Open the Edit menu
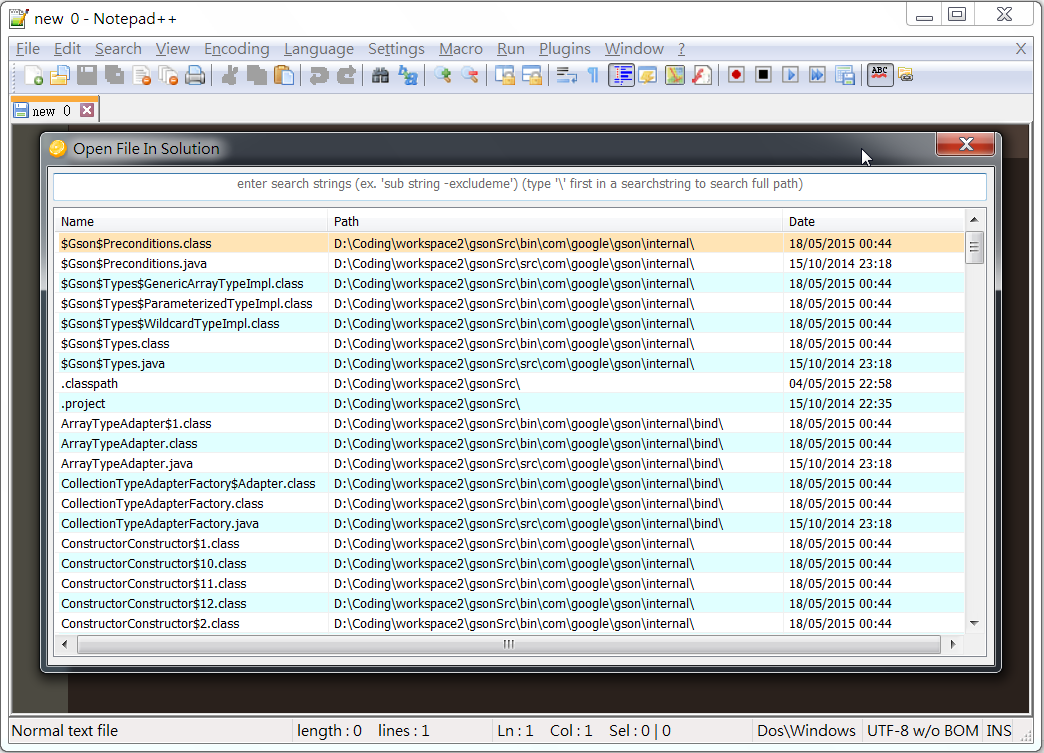Screen dimensions: 1044x753 (67, 49)
